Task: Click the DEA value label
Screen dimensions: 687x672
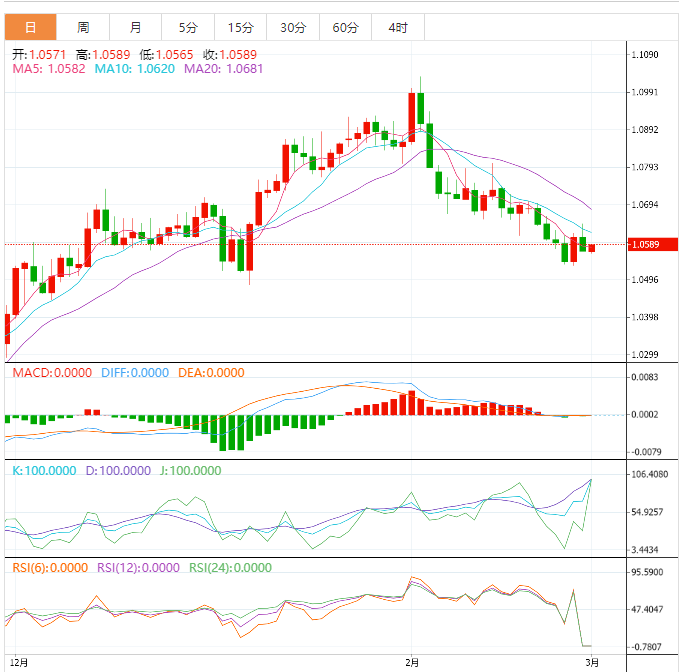Action: point(211,373)
